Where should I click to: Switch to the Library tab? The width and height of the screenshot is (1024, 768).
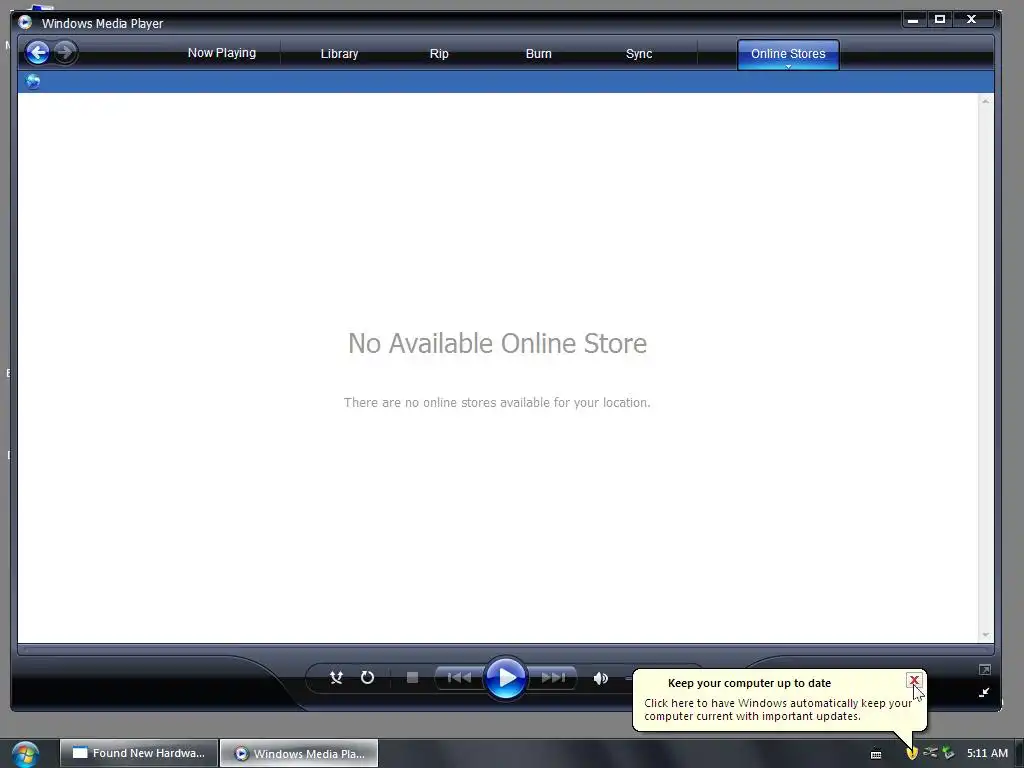click(340, 54)
